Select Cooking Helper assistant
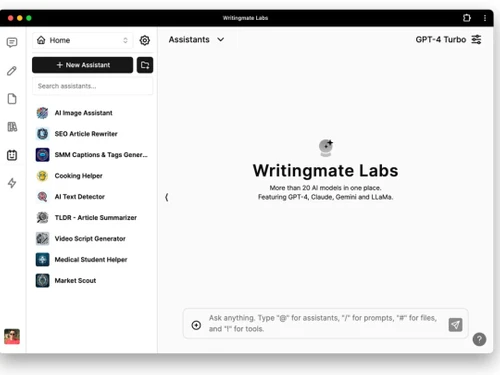500x375 pixels. click(x=93, y=176)
